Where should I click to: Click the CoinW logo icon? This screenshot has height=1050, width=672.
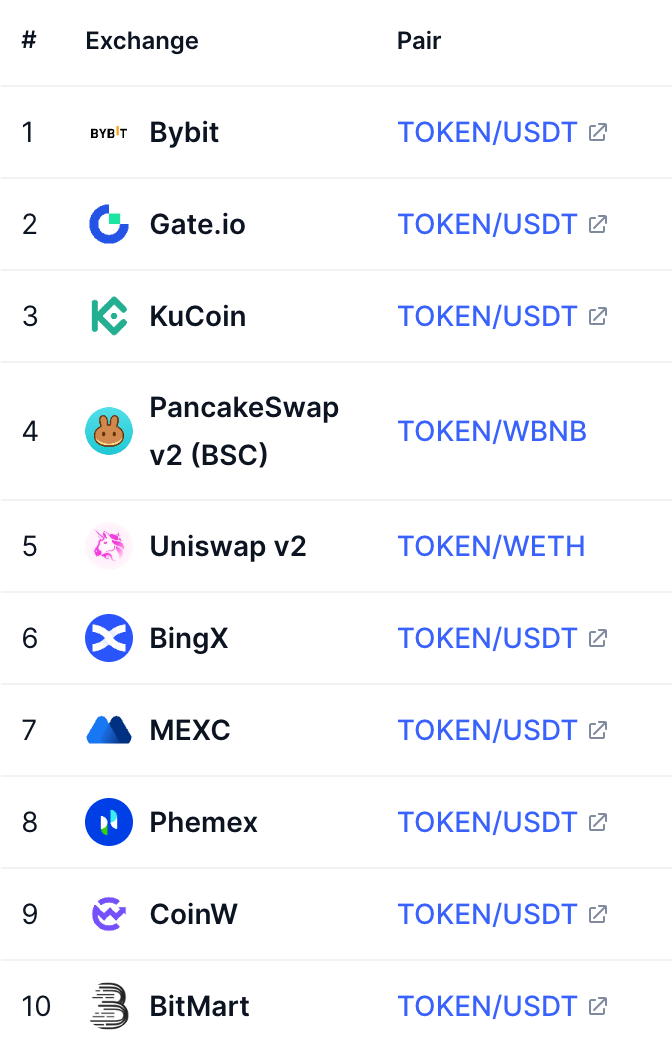108,914
